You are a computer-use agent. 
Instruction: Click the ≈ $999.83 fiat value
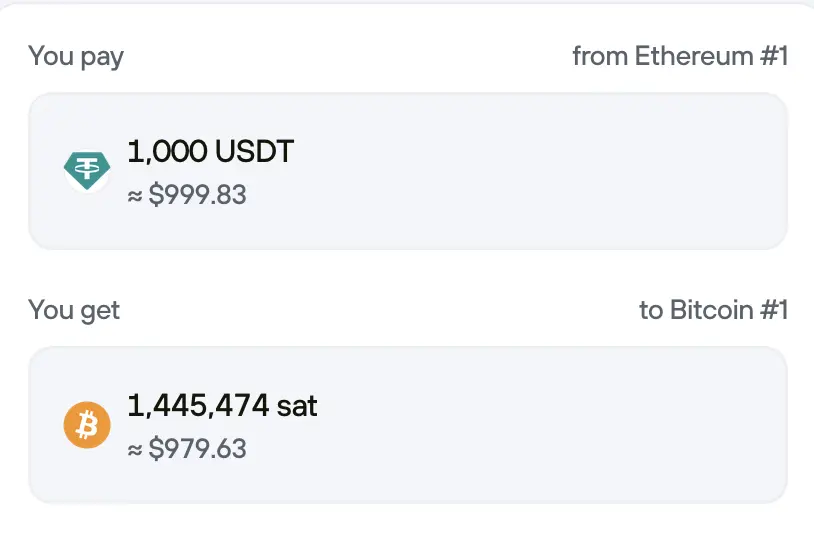click(187, 194)
